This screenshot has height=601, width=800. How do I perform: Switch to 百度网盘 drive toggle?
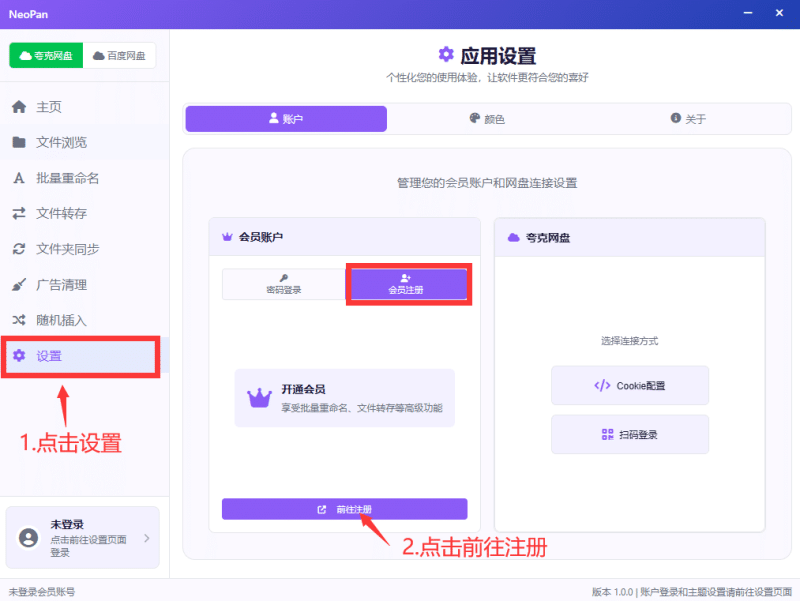point(119,56)
